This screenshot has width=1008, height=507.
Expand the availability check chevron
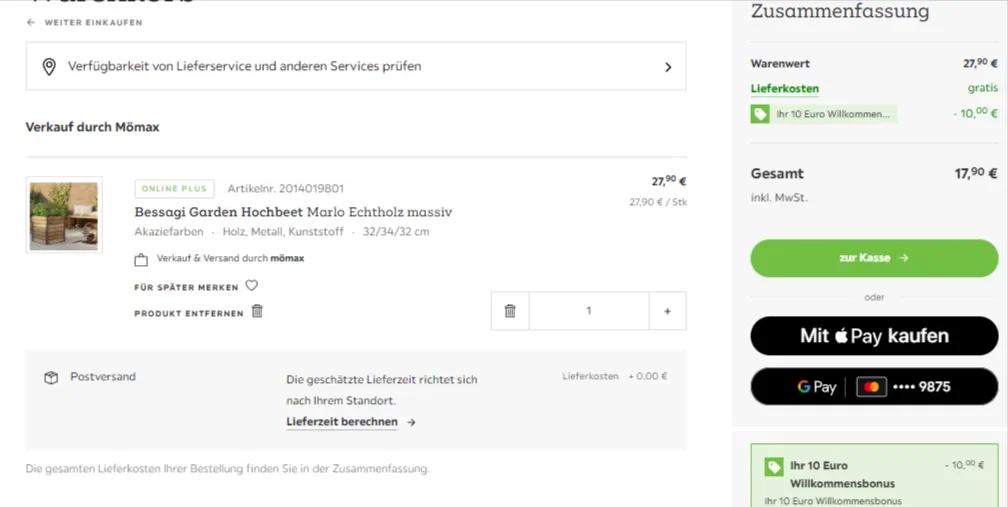(668, 67)
